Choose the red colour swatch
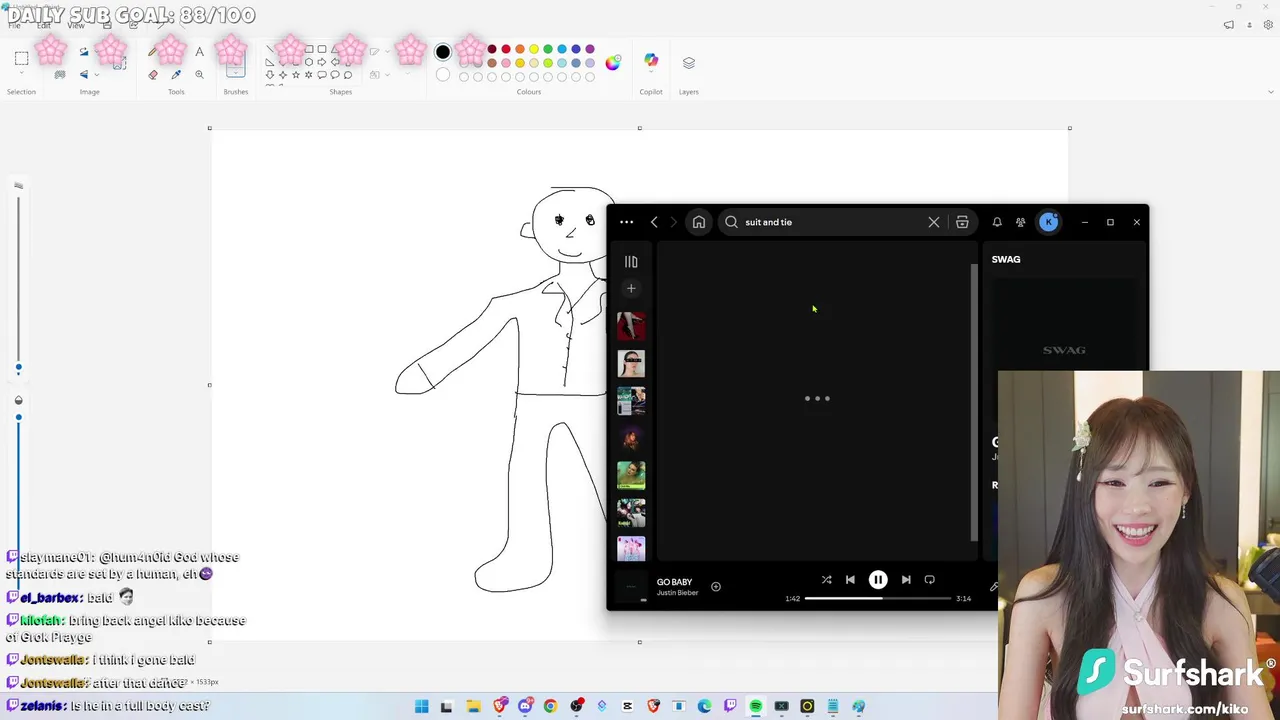This screenshot has height=720, width=1280. (x=506, y=49)
